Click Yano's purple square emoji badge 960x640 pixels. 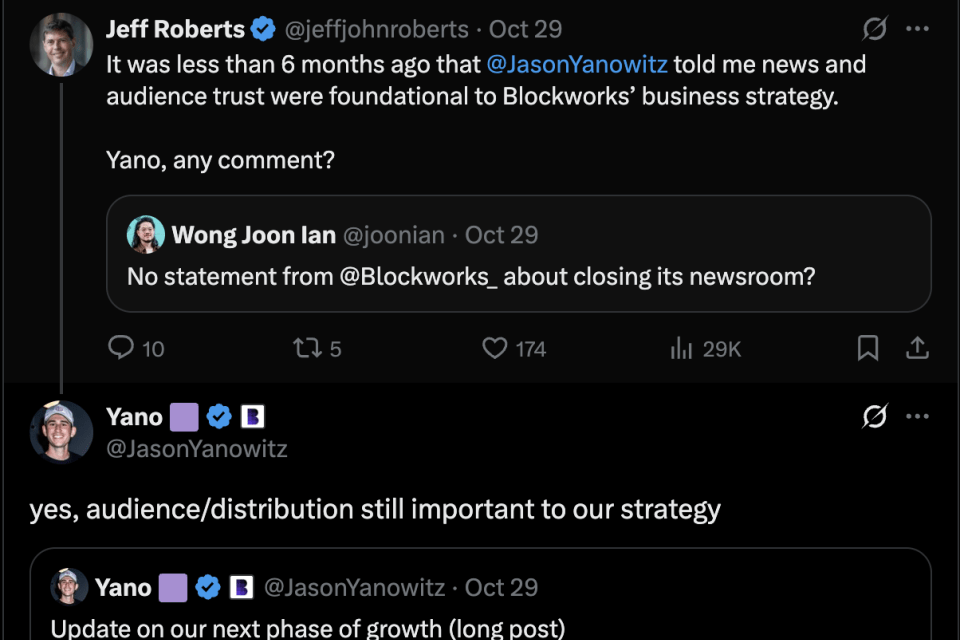[x=184, y=417]
